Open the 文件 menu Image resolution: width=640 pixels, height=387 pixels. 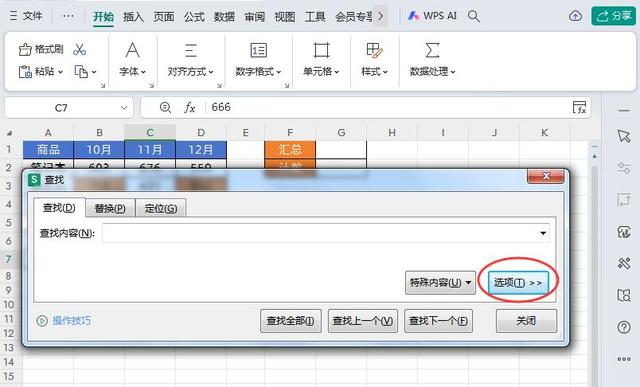pyautogui.click(x=26, y=16)
